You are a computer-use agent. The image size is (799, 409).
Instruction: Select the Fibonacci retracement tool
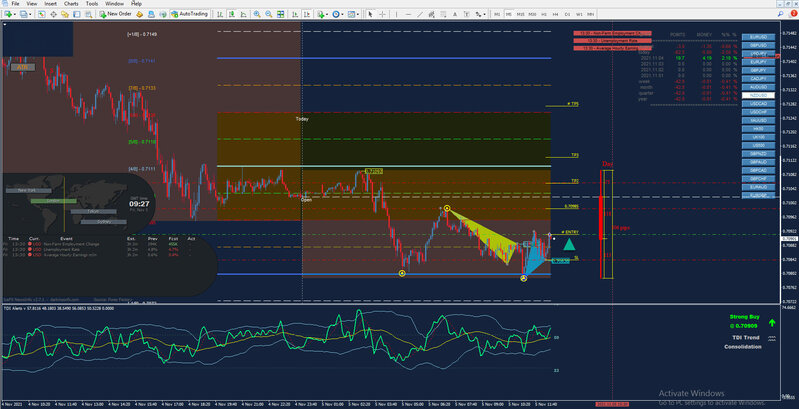pyautogui.click(x=443, y=14)
